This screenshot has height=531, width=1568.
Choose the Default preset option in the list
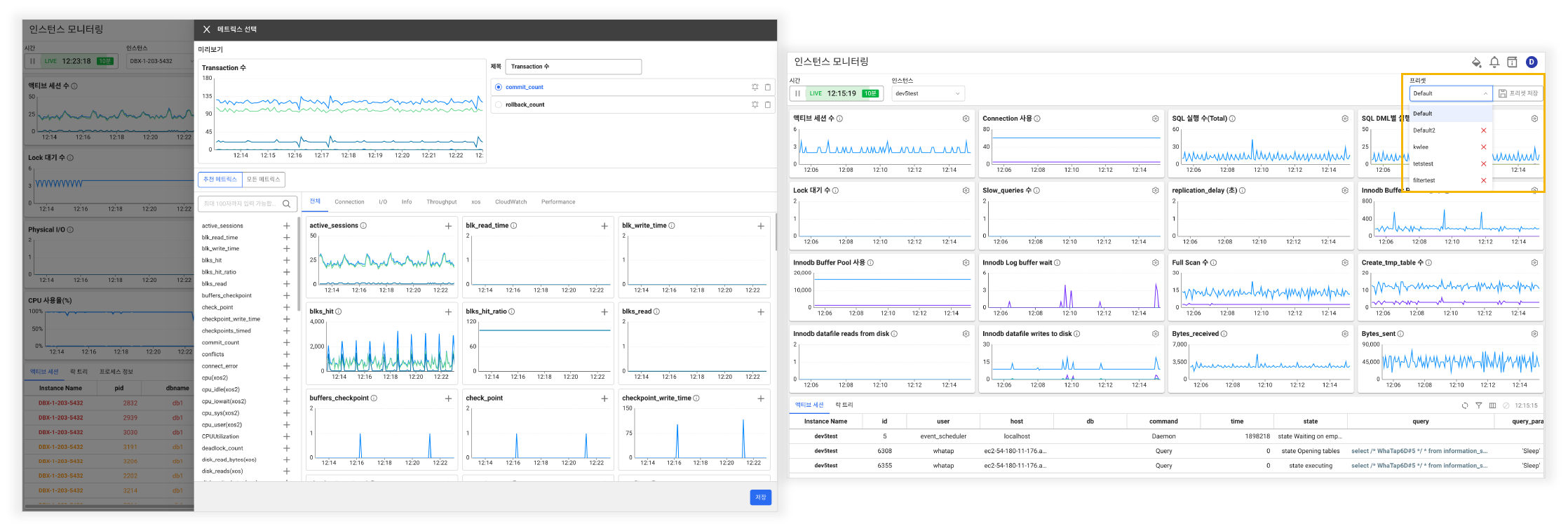tap(1450, 114)
